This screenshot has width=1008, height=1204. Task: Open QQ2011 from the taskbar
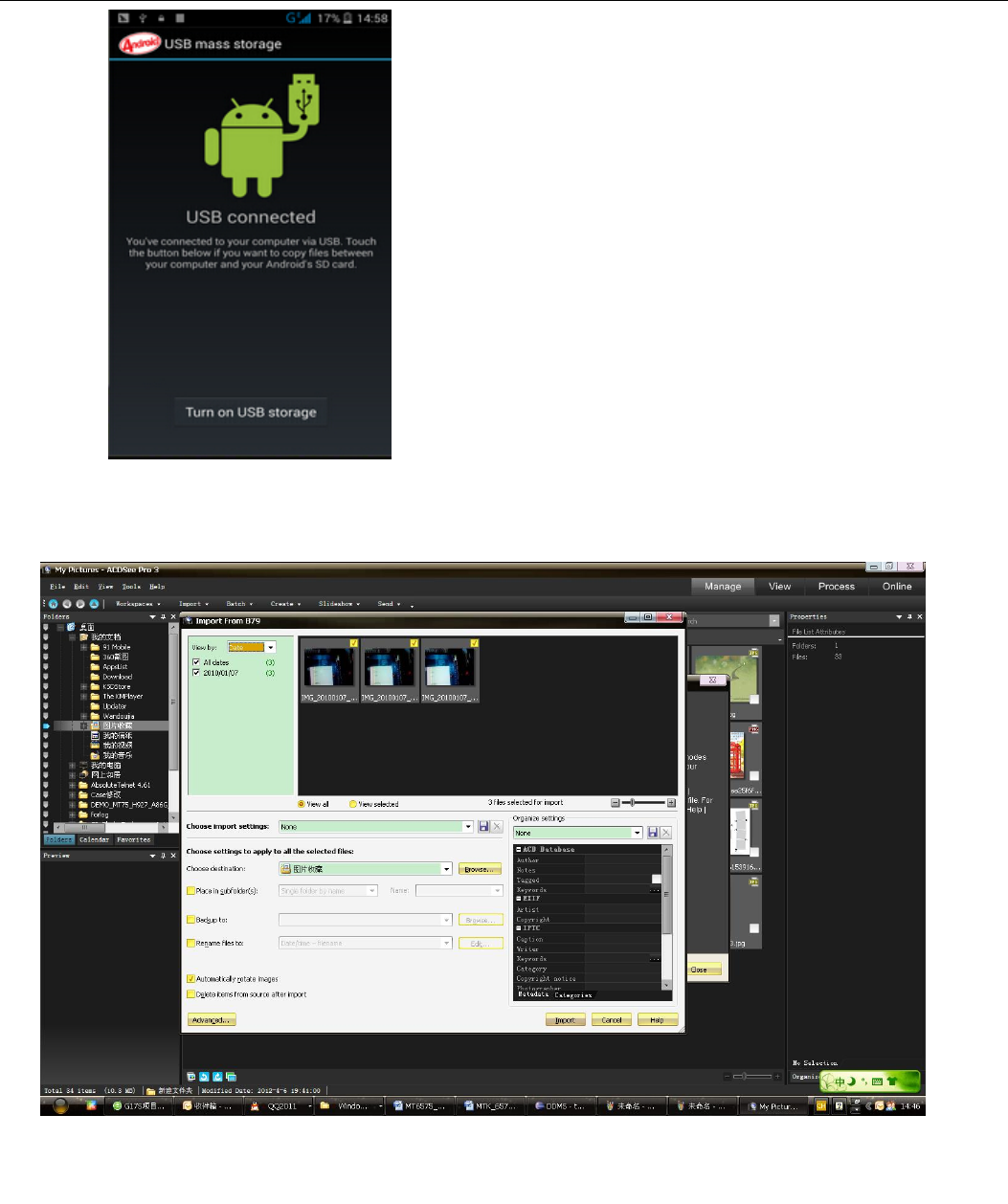click(277, 1106)
